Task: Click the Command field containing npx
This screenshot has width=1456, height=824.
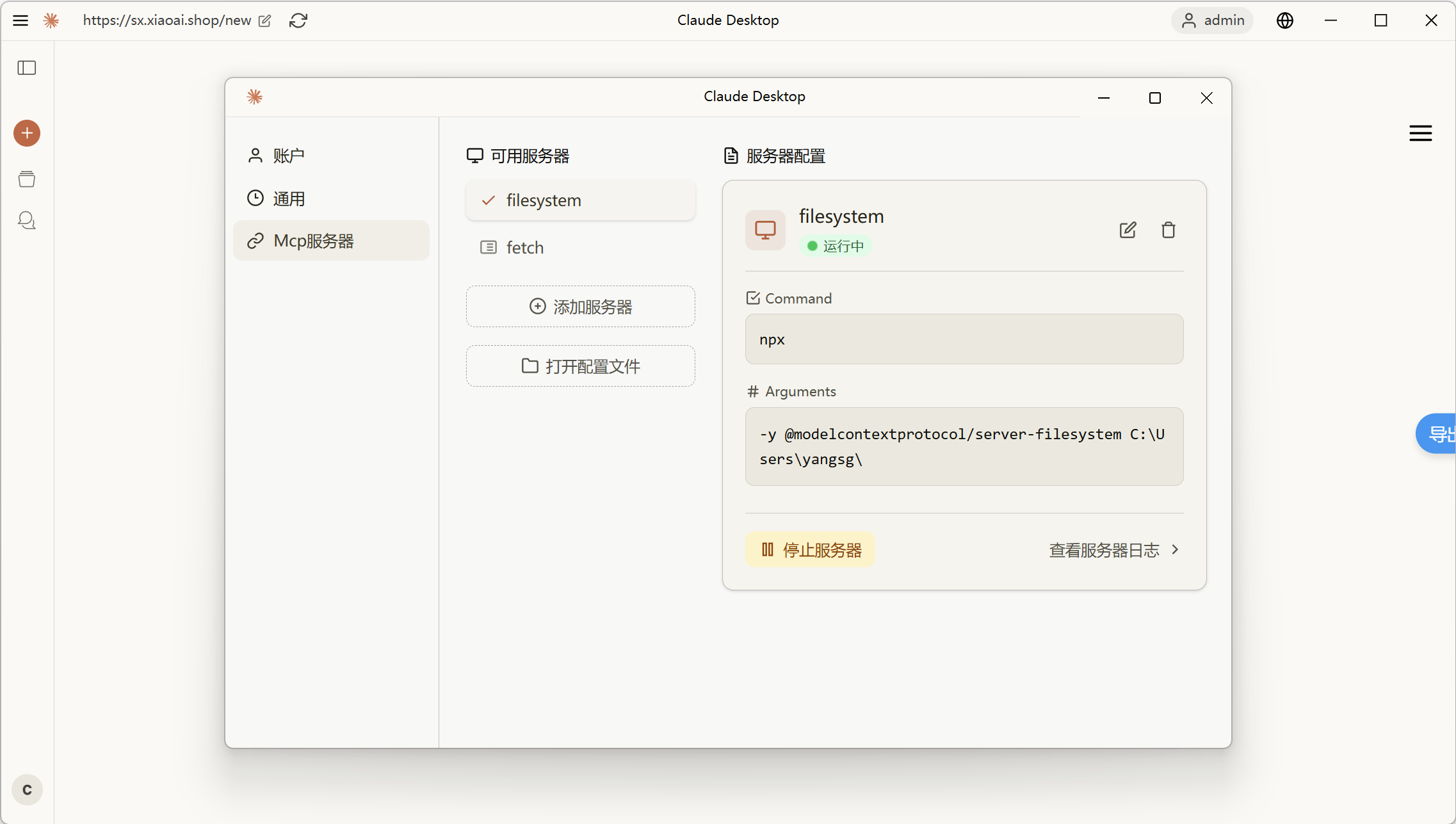Action: (x=964, y=339)
